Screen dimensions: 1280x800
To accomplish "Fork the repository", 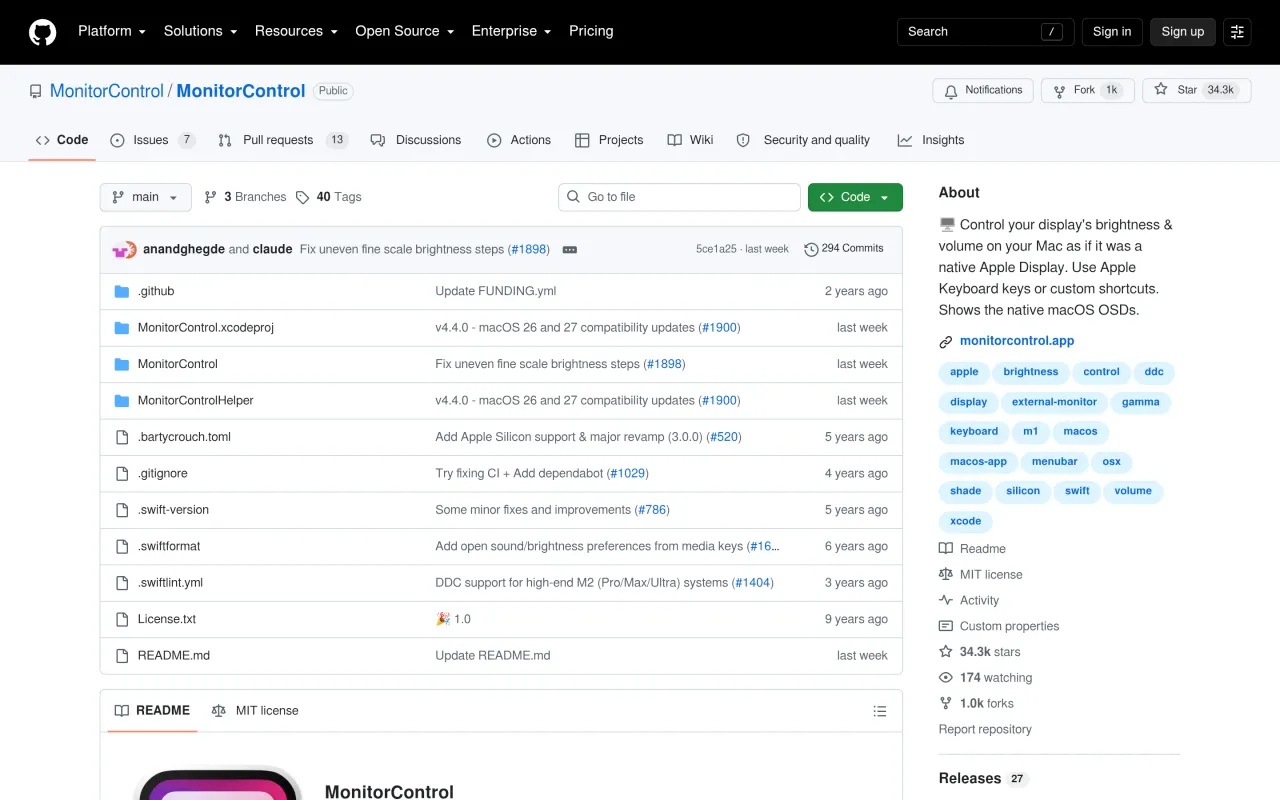I will [1088, 90].
